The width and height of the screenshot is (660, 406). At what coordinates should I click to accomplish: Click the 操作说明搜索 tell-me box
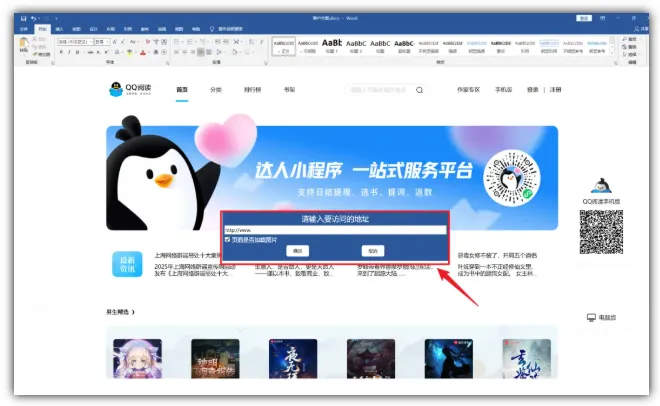[226, 29]
